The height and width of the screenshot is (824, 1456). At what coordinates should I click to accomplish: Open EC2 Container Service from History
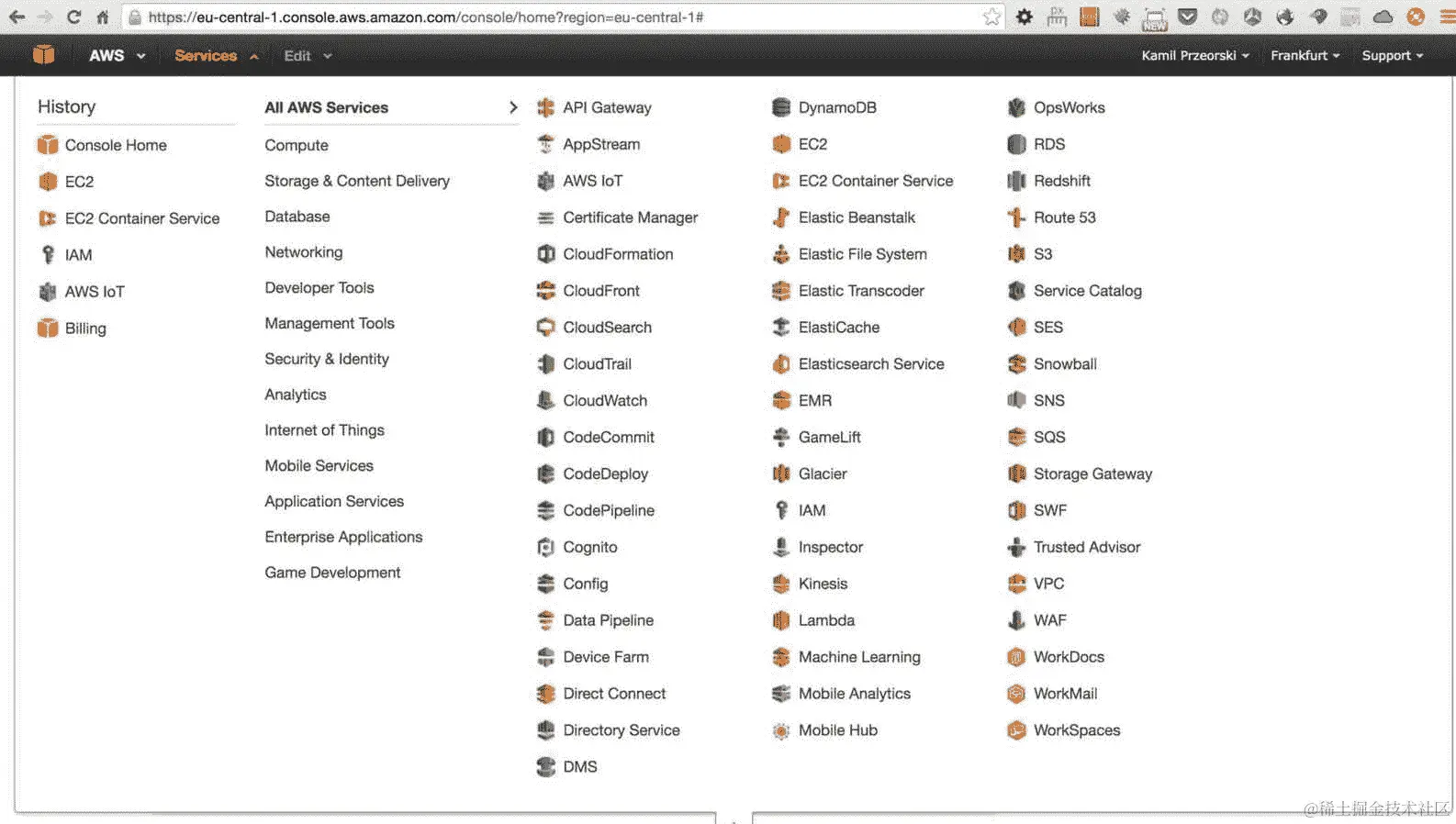(x=129, y=218)
